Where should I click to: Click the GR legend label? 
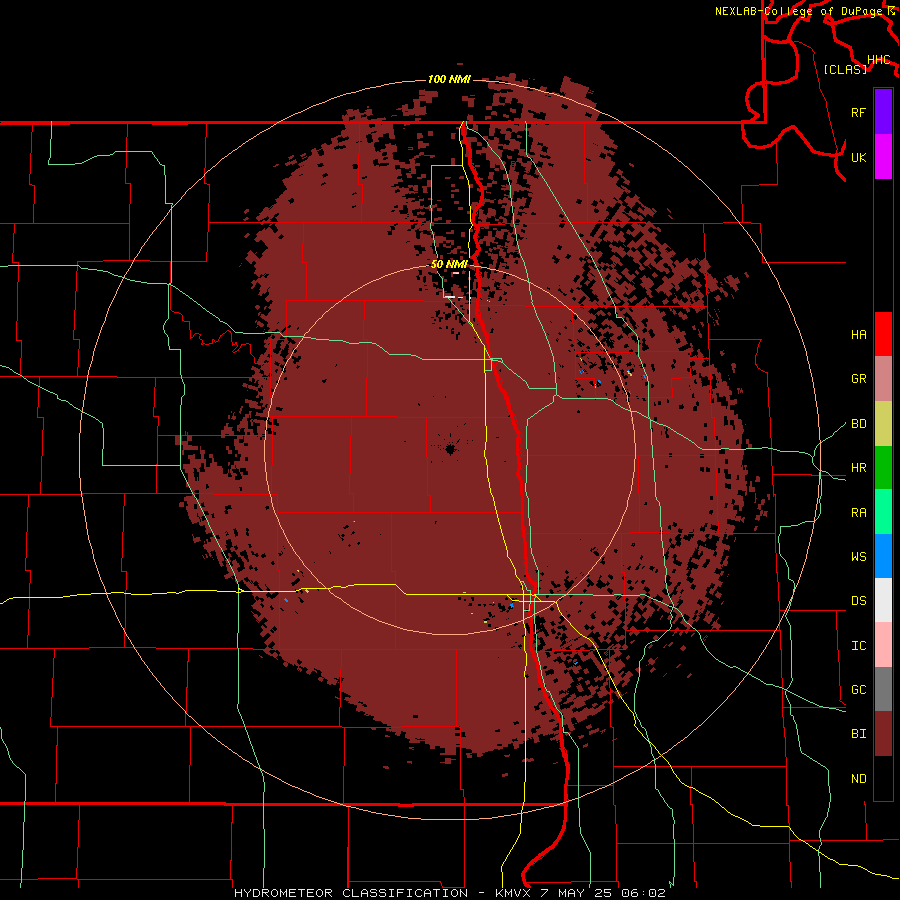[x=858, y=378]
